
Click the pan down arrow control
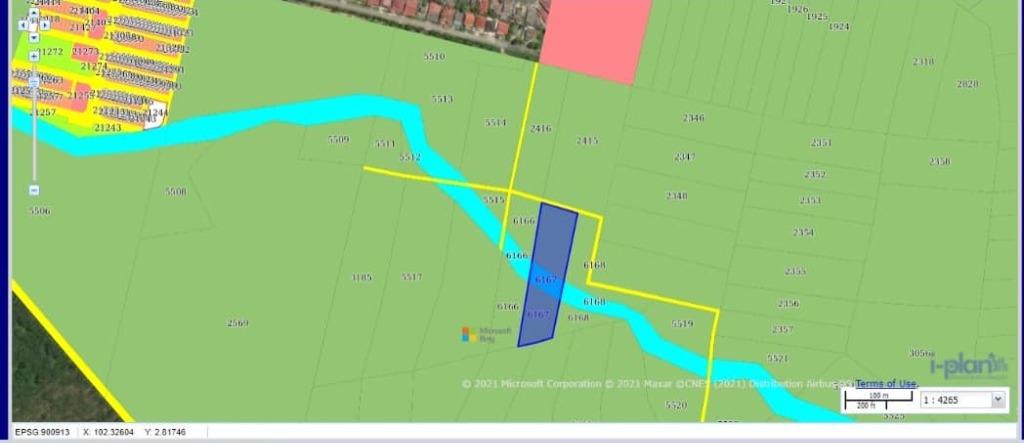pyautogui.click(x=33, y=38)
